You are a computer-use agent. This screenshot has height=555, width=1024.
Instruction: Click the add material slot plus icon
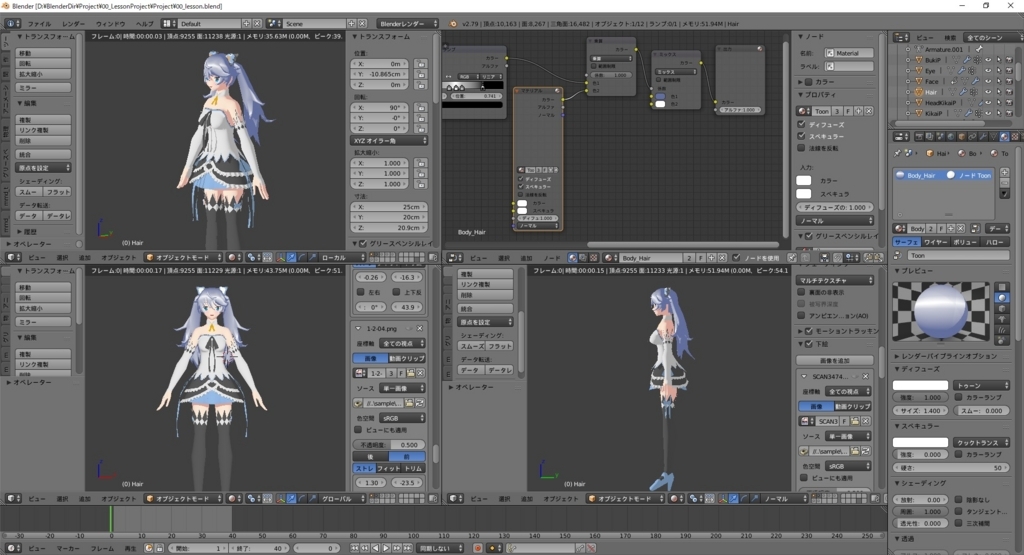tap(1004, 172)
